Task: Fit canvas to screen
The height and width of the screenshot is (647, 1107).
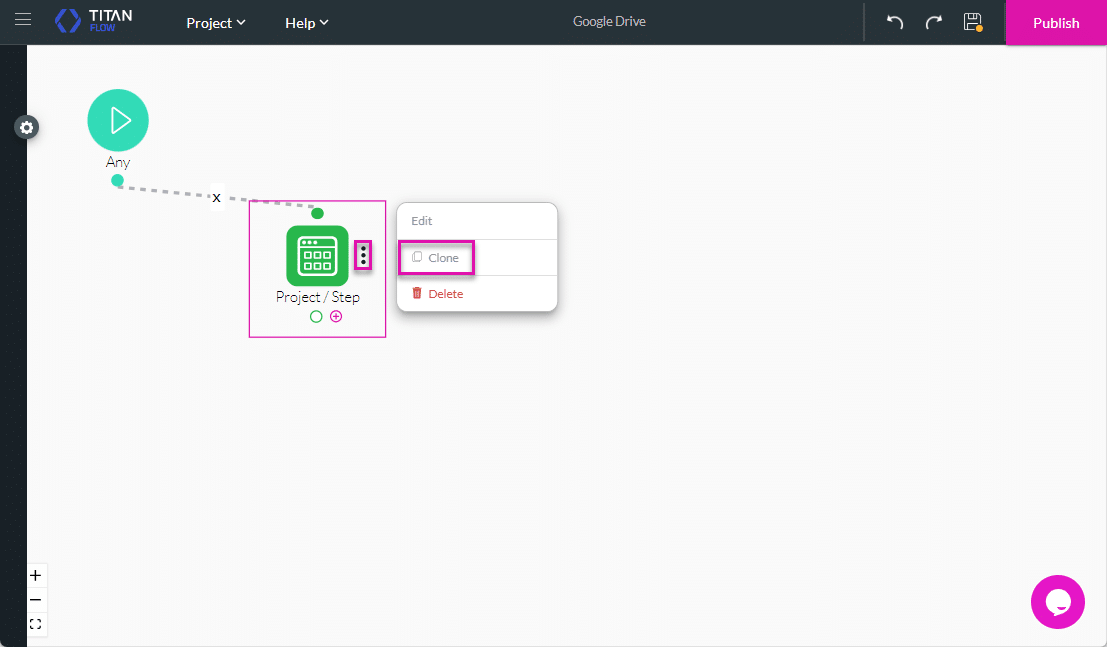Action: pyautogui.click(x=35, y=624)
